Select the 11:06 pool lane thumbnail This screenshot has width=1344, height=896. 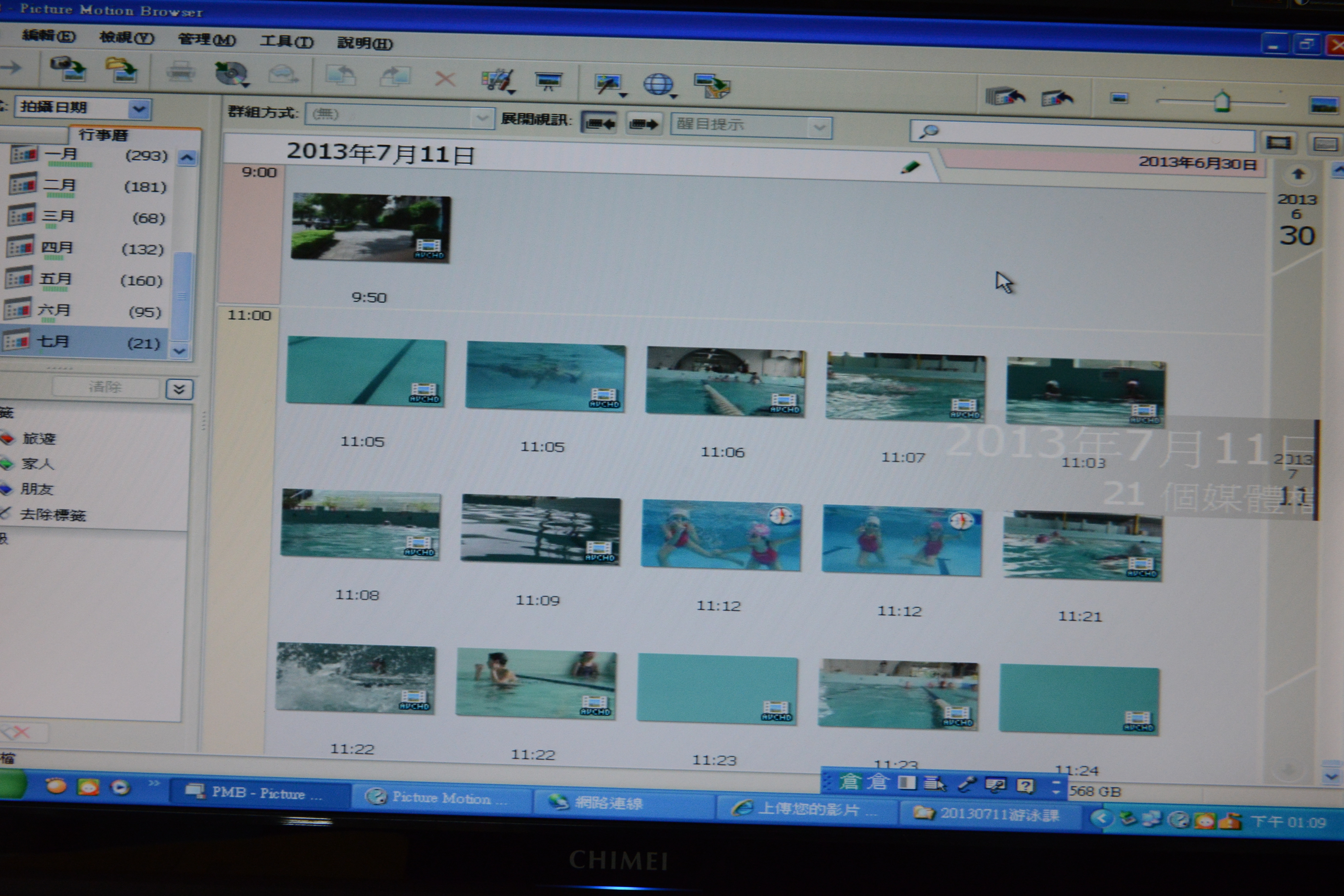tap(726, 382)
